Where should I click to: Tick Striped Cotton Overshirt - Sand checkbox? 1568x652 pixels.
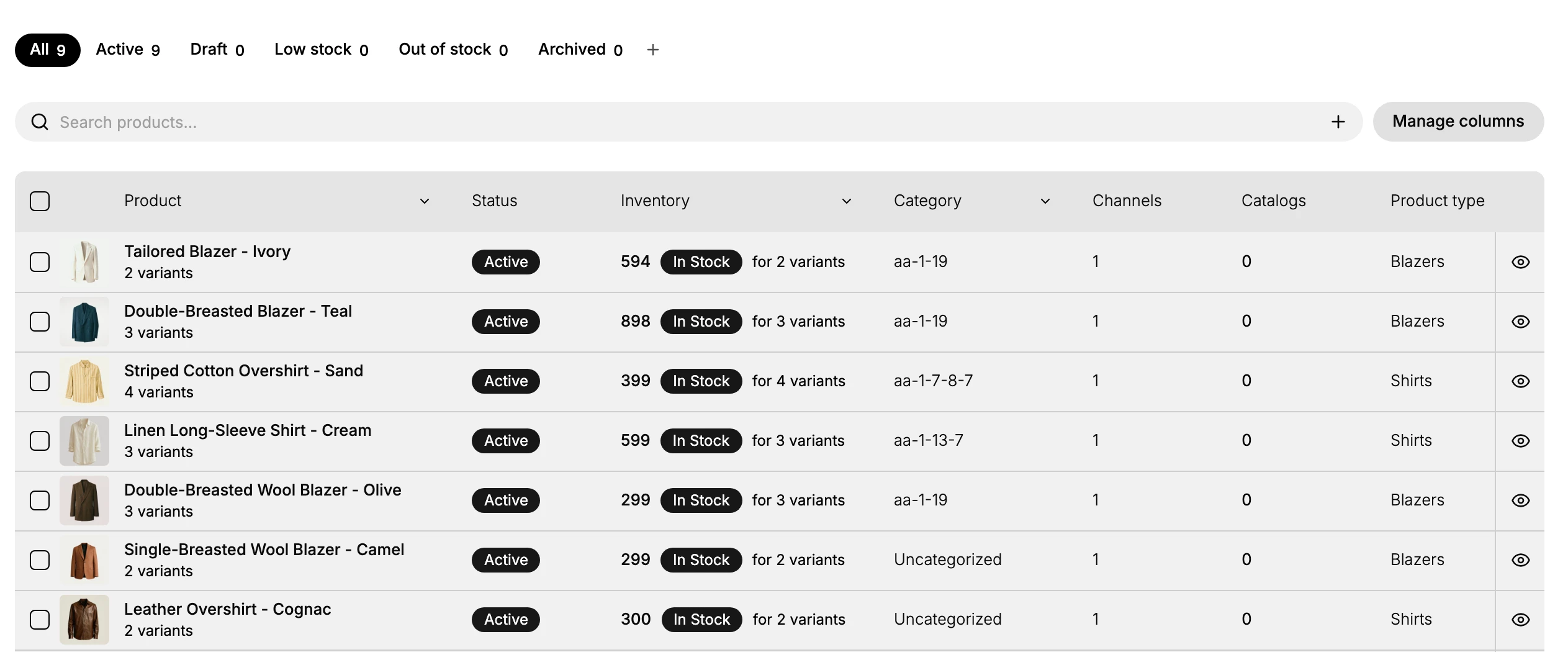tap(40, 381)
